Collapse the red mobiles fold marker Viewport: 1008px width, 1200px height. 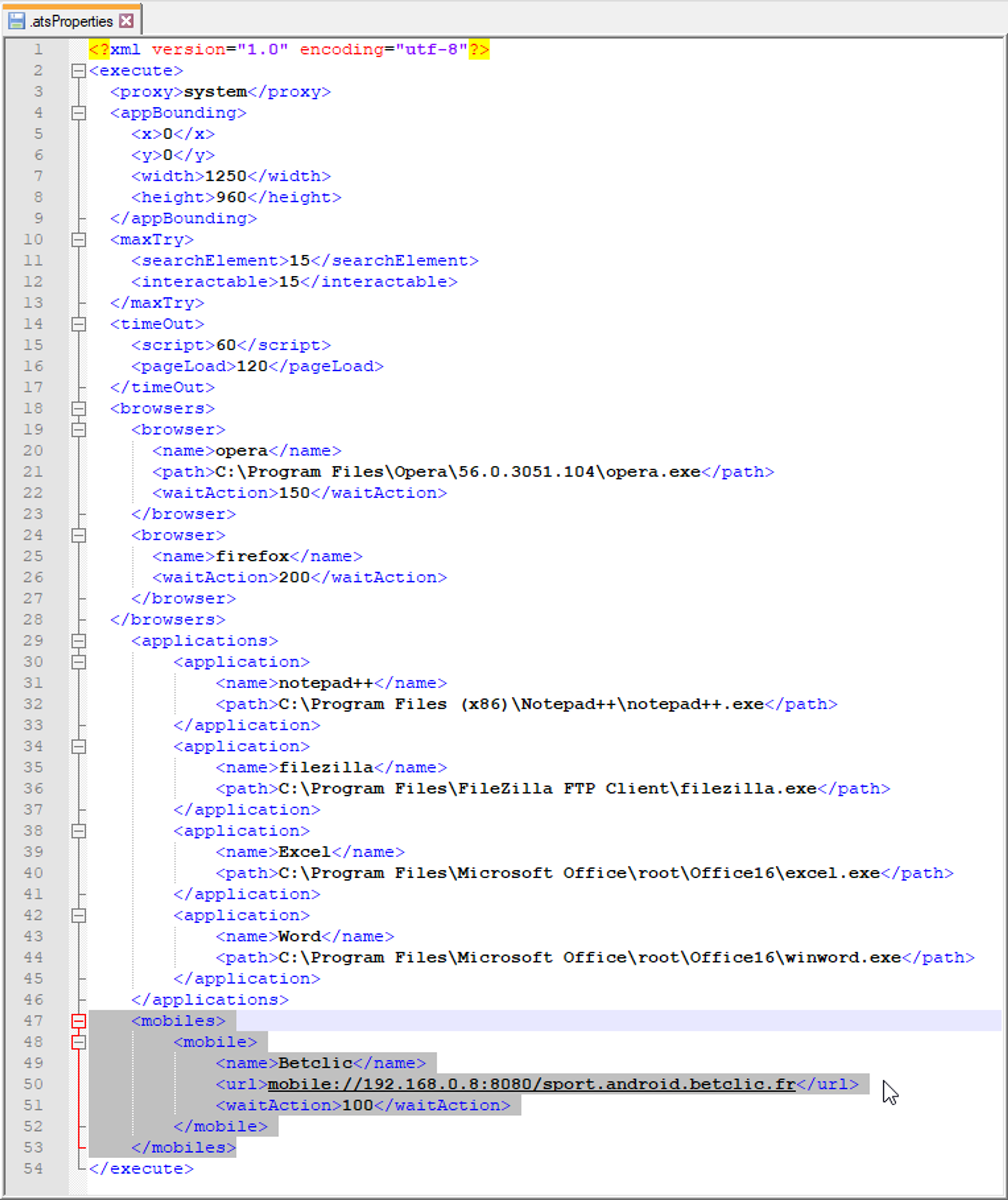pos(79,1021)
